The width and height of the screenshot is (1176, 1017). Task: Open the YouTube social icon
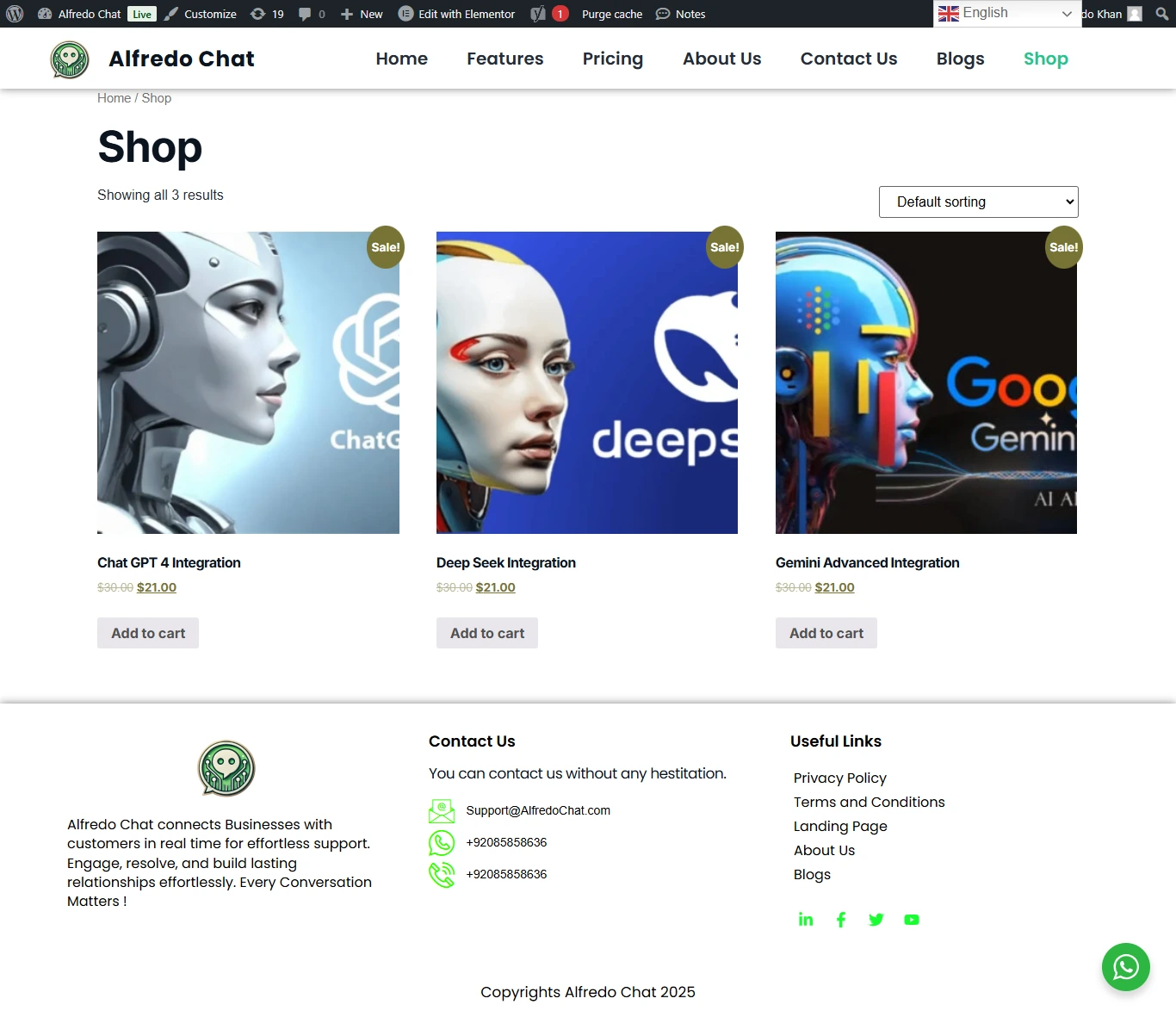tap(912, 920)
